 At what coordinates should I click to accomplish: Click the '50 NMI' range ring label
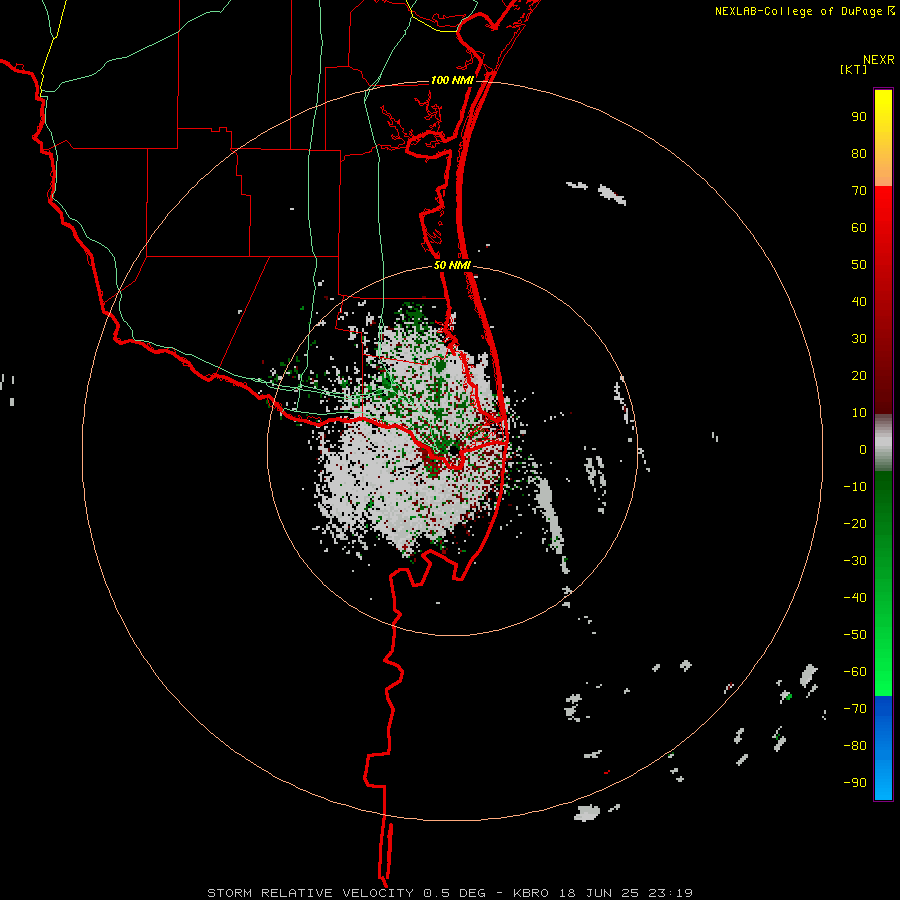point(452,265)
